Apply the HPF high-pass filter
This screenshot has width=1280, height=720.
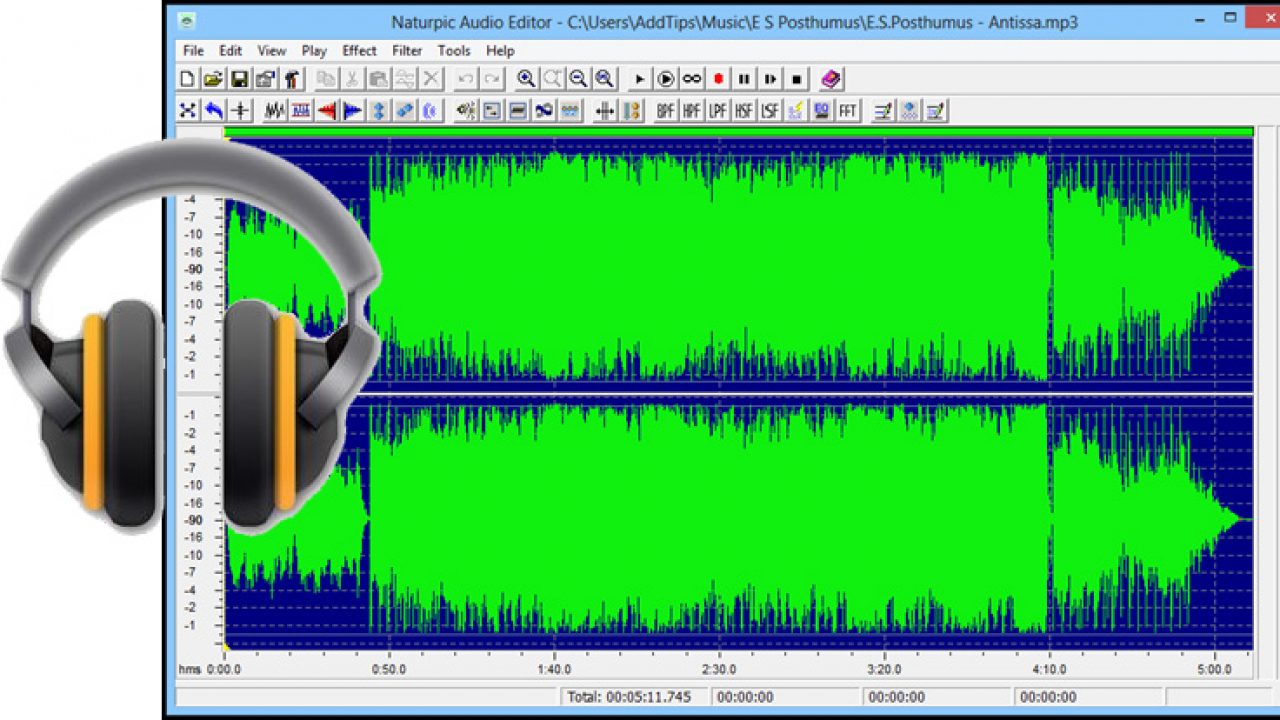692,111
